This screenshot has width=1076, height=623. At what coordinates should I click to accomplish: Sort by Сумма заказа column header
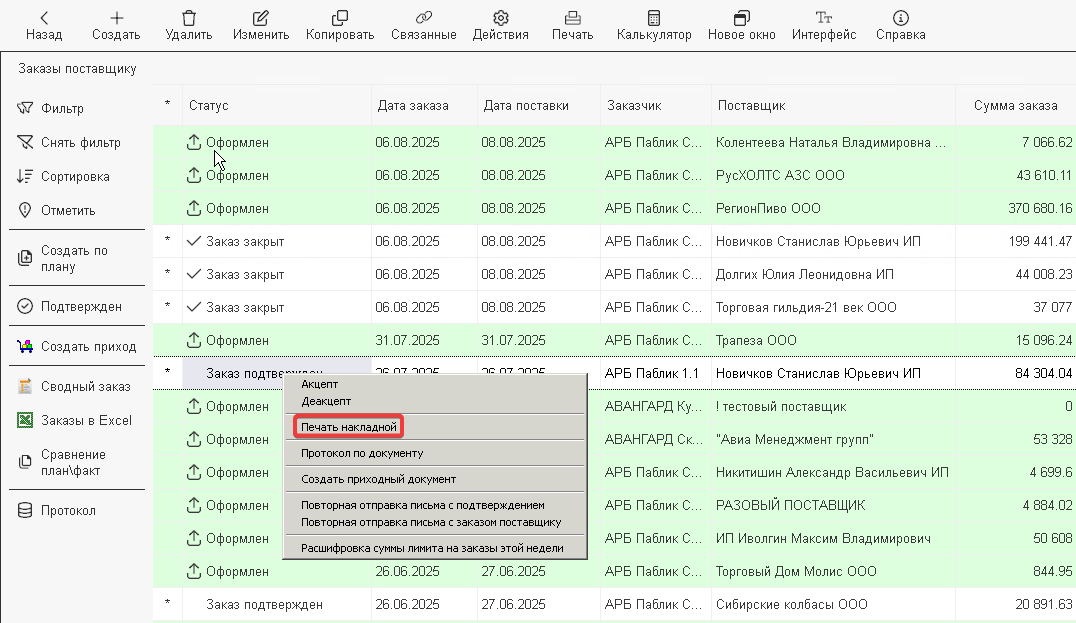(1015, 105)
